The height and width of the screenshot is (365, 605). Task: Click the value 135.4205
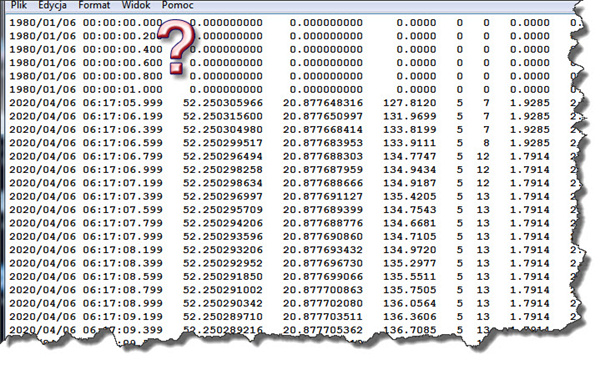click(x=410, y=196)
